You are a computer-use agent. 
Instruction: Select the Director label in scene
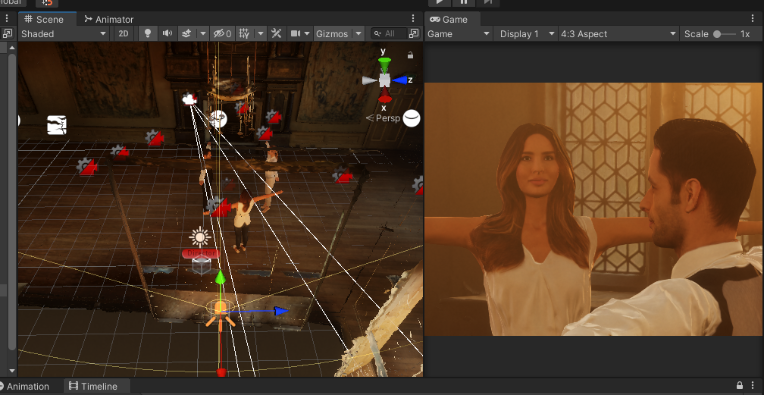tap(200, 254)
